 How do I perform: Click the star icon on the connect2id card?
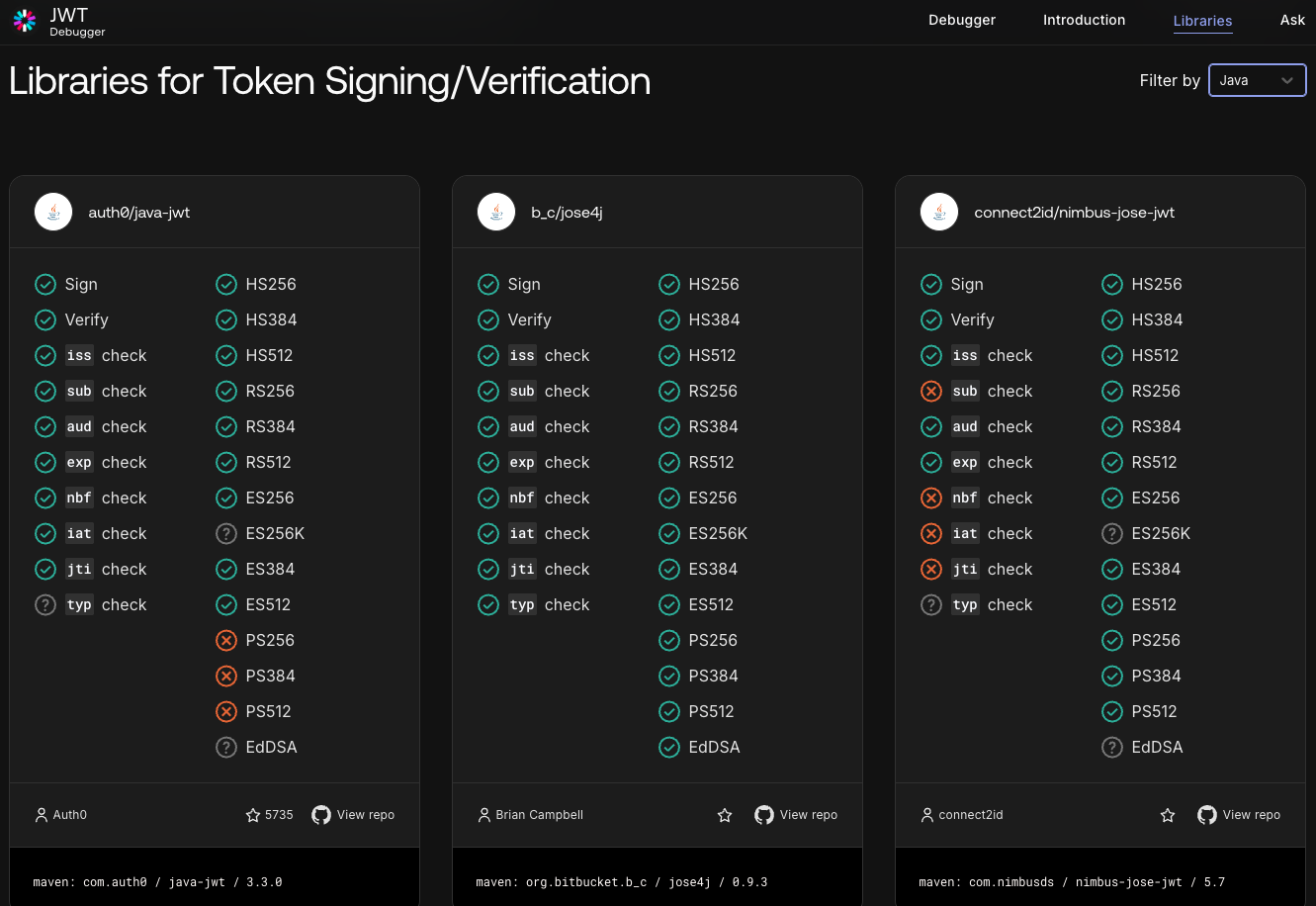tap(1168, 815)
